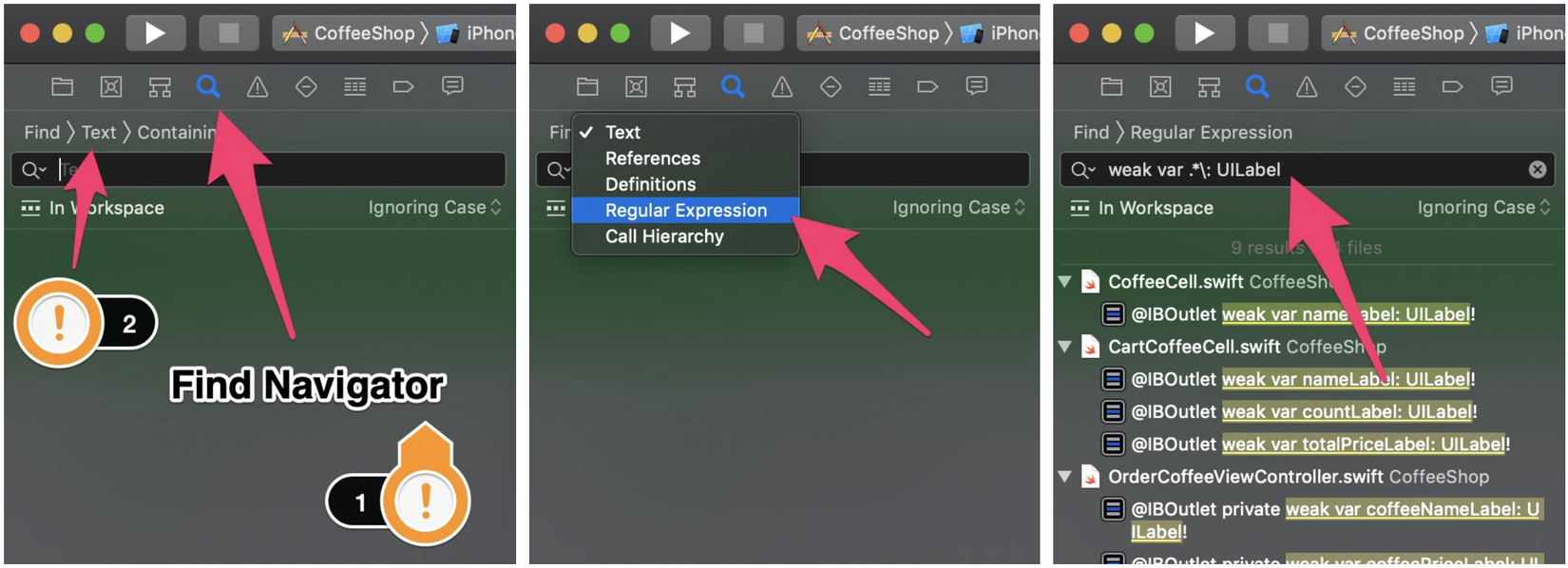Open Symbol navigator icon in middle panel
The height and width of the screenshot is (568, 1568).
[x=684, y=87]
